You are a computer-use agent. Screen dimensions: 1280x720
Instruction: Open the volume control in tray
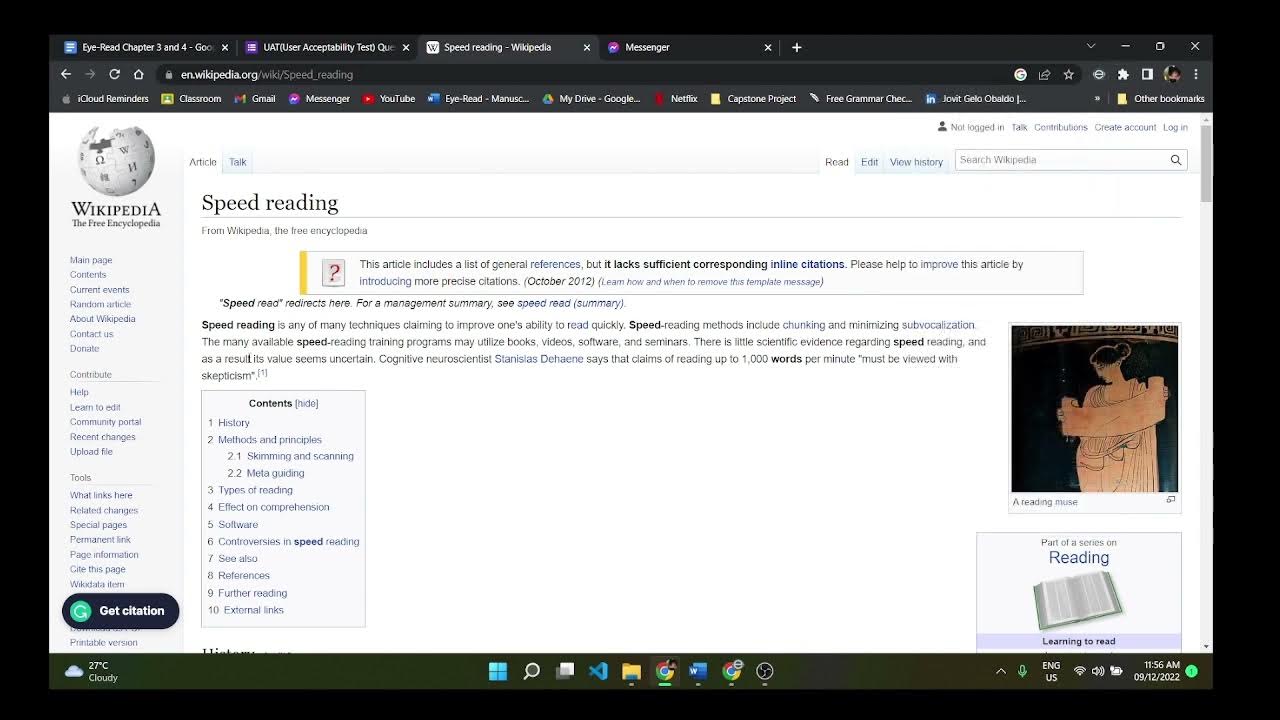point(1098,671)
